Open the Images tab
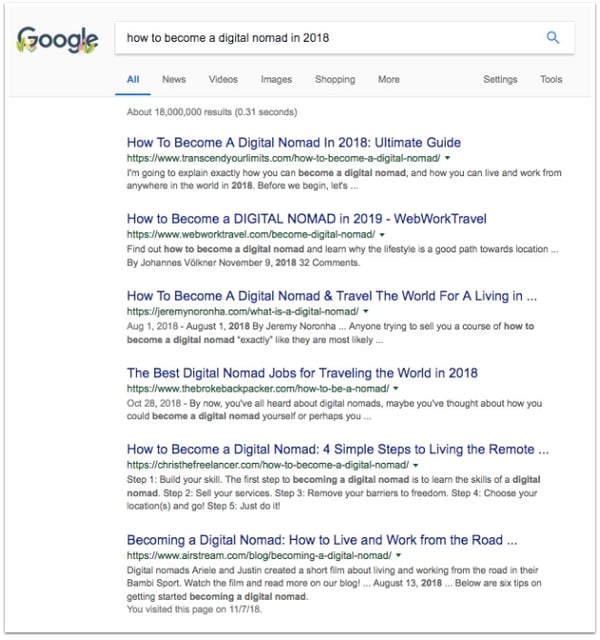 tap(276, 79)
